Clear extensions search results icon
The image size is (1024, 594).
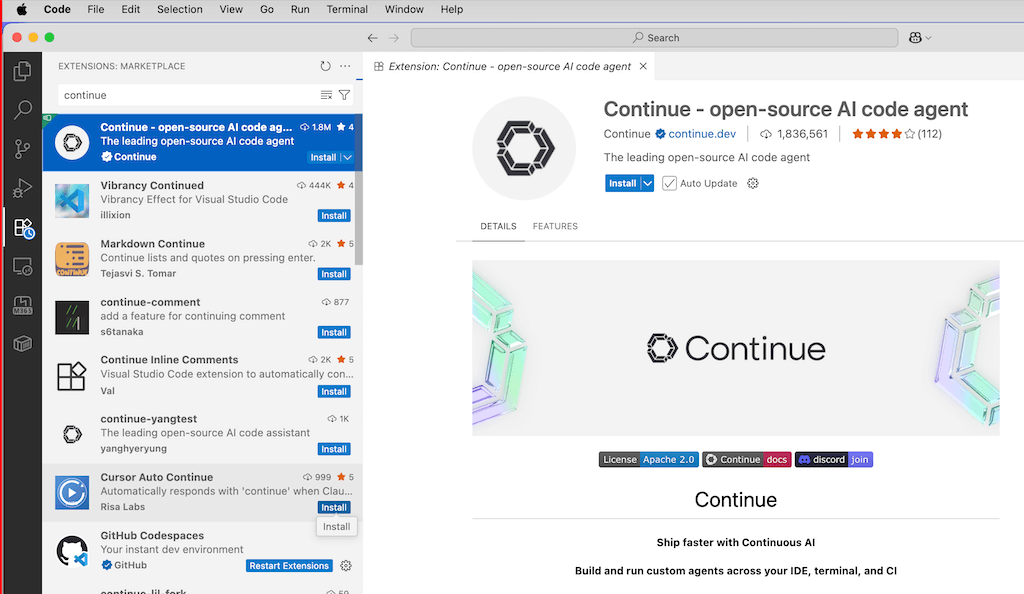point(326,95)
